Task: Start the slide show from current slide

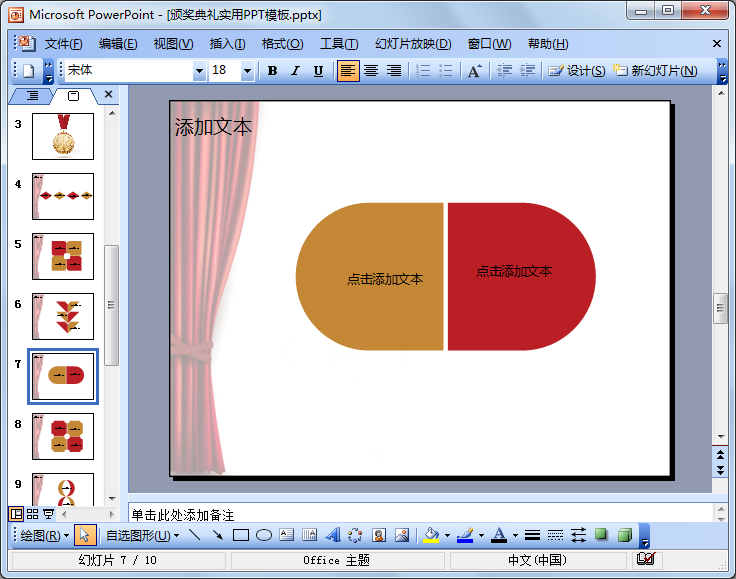Action: 48,514
